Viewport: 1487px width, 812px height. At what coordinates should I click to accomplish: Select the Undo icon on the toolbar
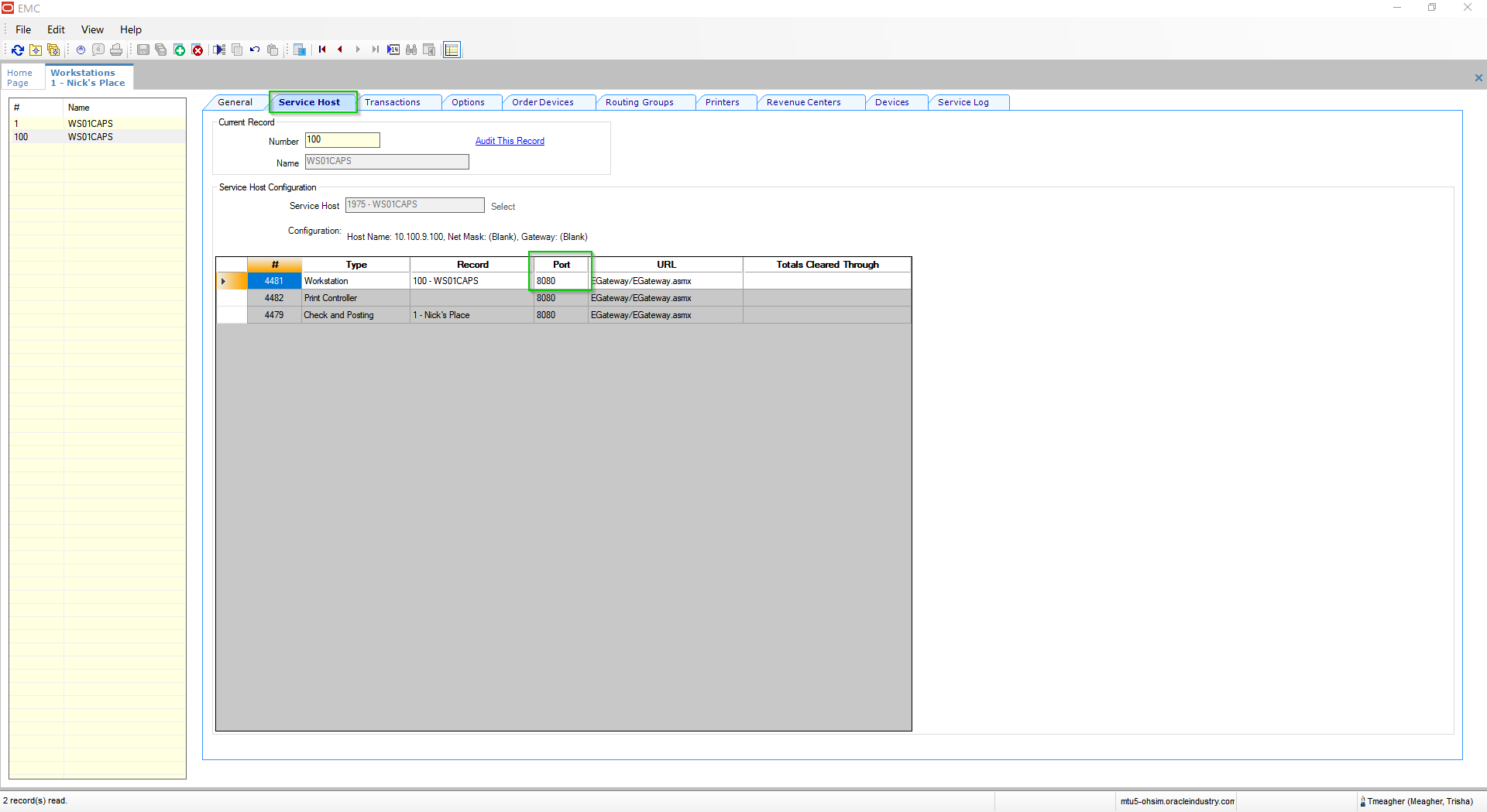coord(255,50)
